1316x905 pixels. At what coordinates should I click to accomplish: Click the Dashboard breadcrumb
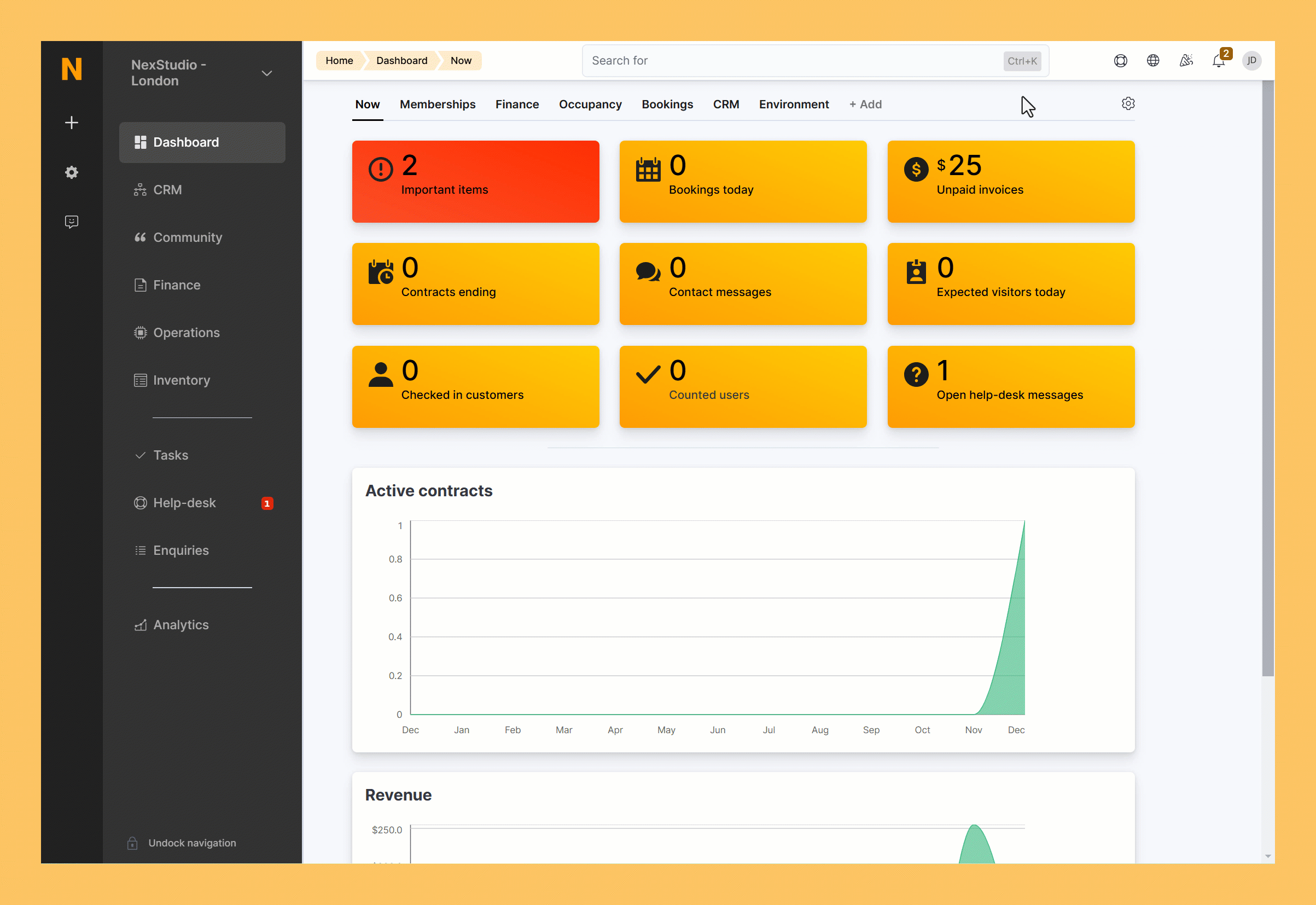coord(402,61)
